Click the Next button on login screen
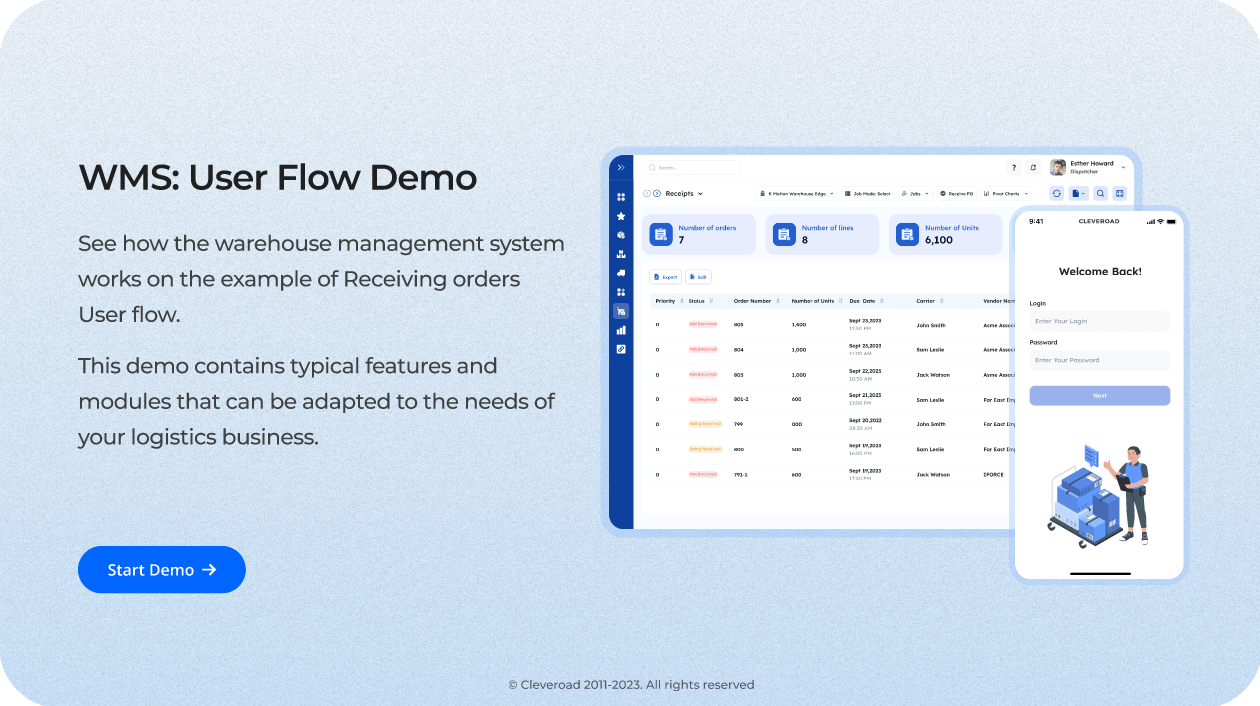The image size is (1260, 706). (1099, 396)
